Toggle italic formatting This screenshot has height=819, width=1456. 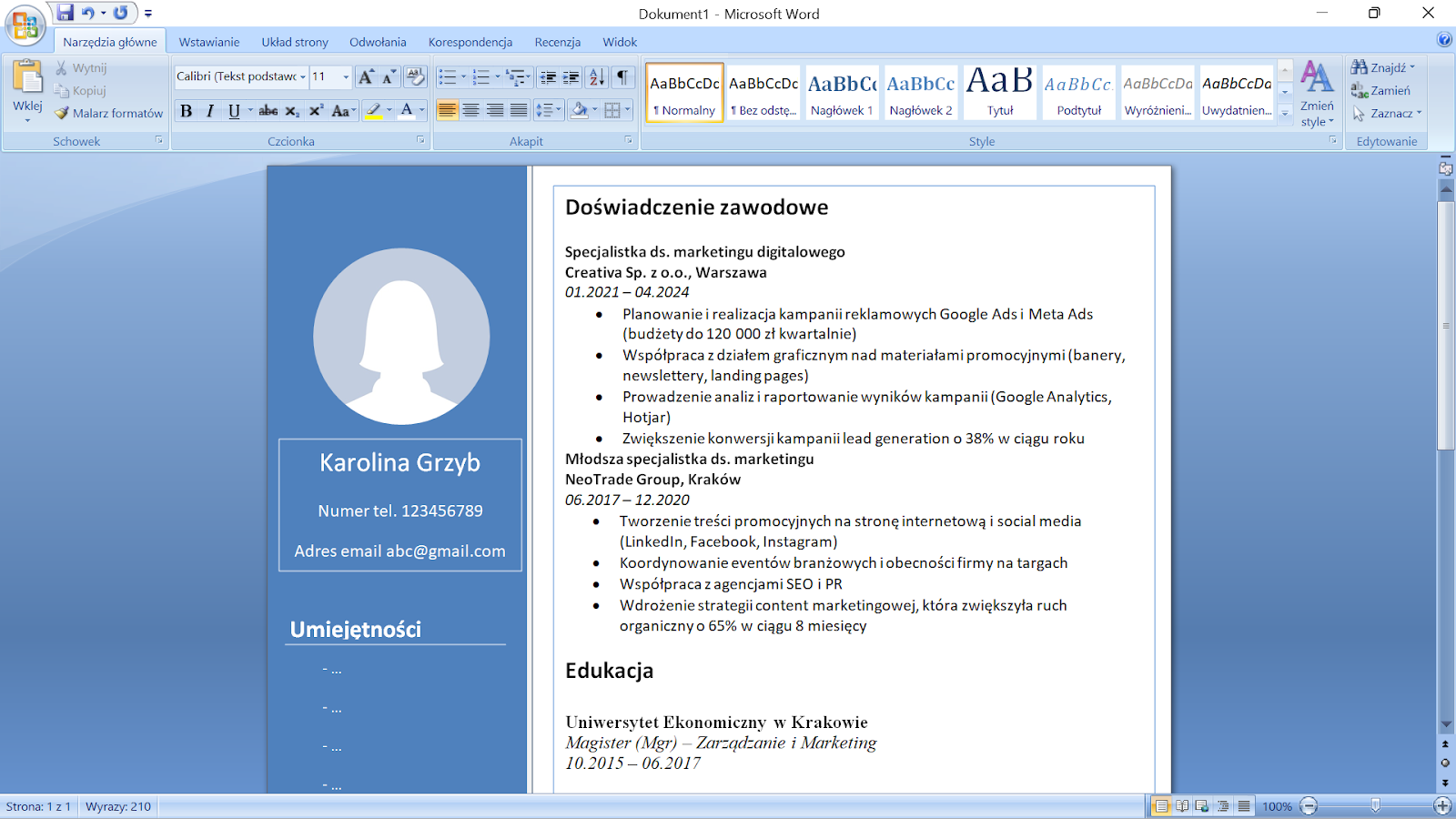(210, 111)
